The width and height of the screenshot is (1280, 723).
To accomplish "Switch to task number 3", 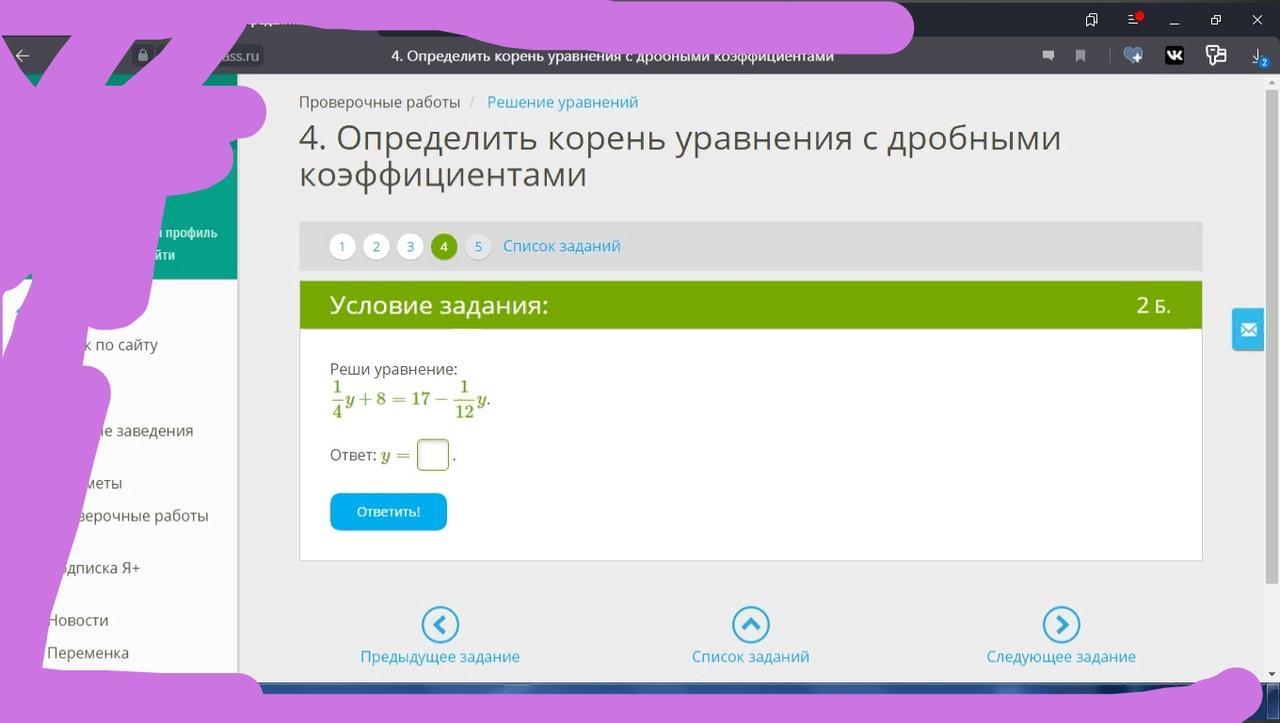I will [410, 247].
